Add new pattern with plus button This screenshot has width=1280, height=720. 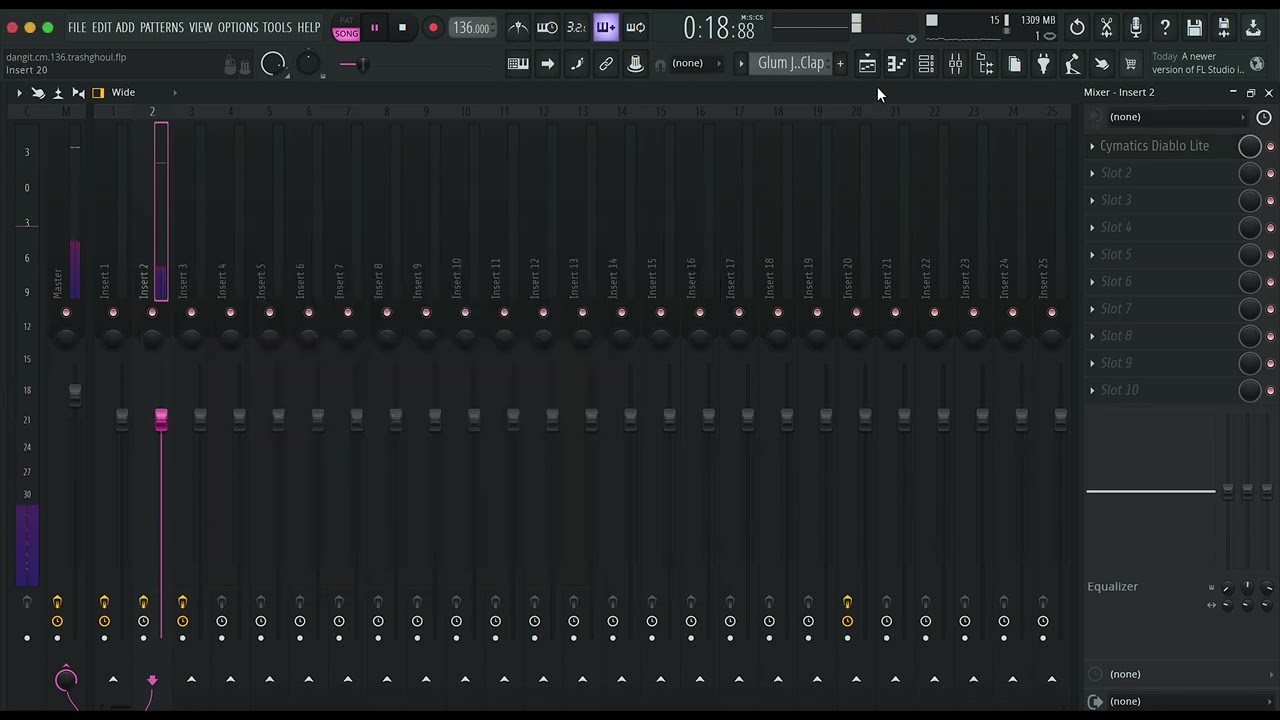pyautogui.click(x=840, y=64)
